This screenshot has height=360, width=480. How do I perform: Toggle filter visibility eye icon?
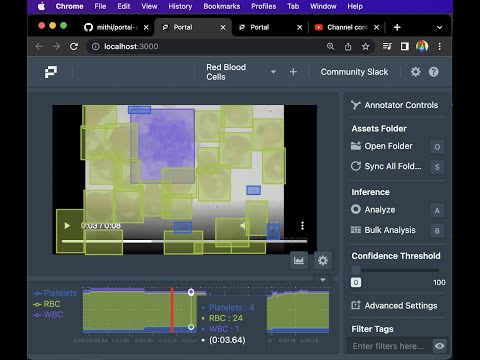(440, 346)
